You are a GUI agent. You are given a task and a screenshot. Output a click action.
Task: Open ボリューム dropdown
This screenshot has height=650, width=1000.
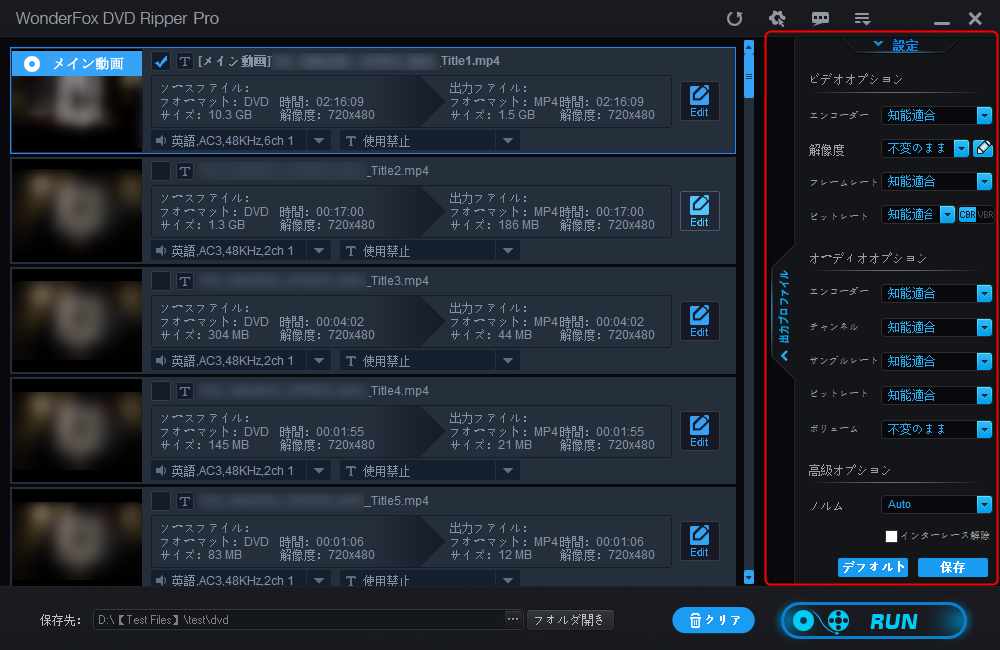937,429
